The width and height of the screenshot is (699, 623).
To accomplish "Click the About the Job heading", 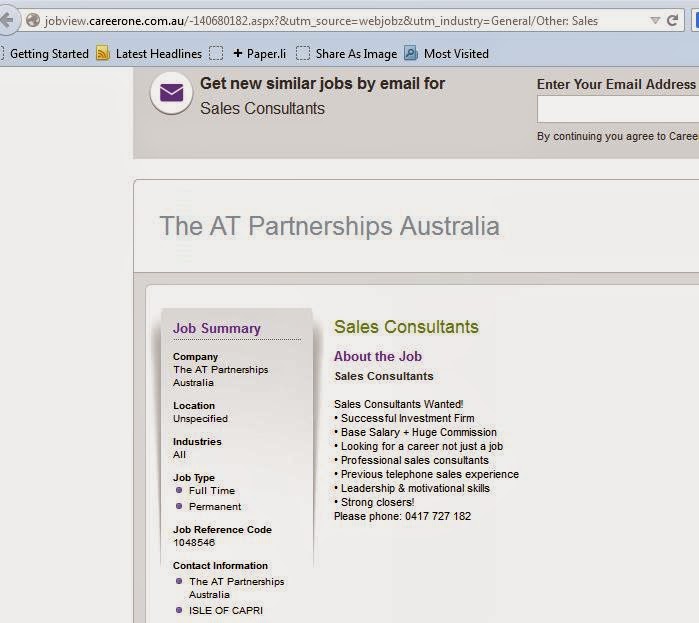I will 378,357.
